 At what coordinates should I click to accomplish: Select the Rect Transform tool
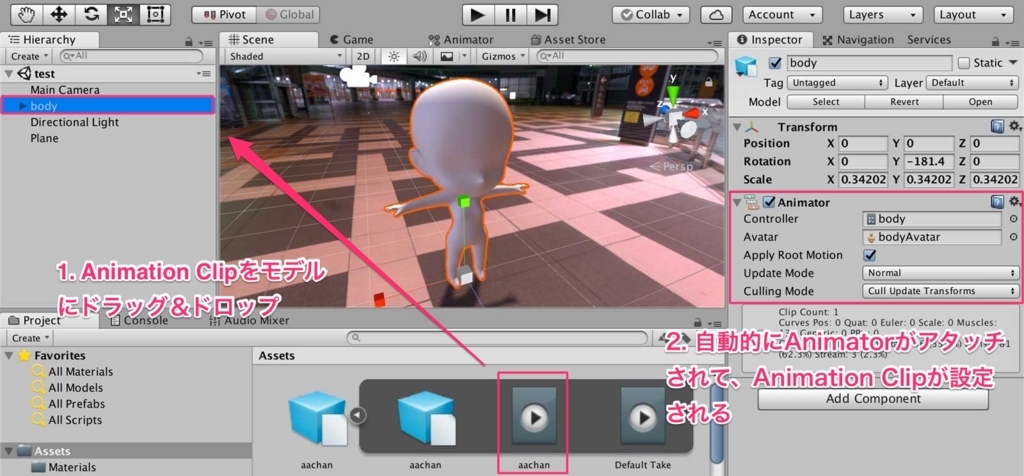point(155,14)
